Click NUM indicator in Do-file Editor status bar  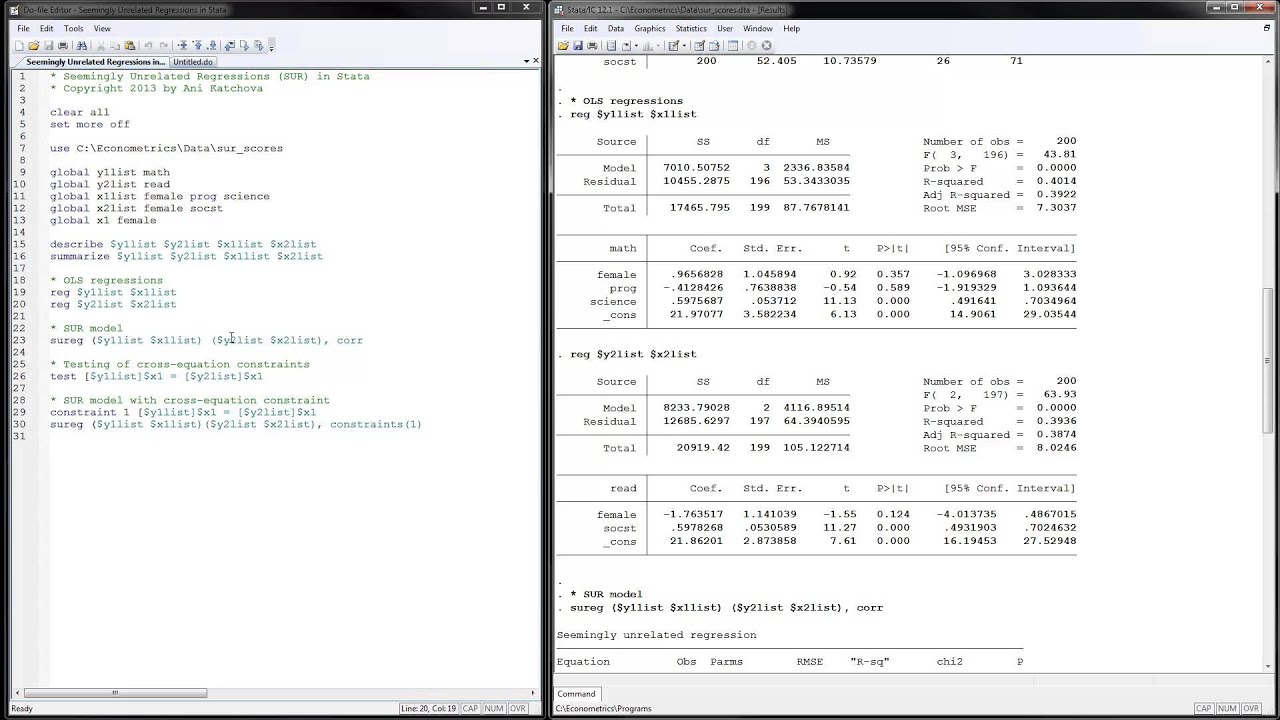click(494, 709)
